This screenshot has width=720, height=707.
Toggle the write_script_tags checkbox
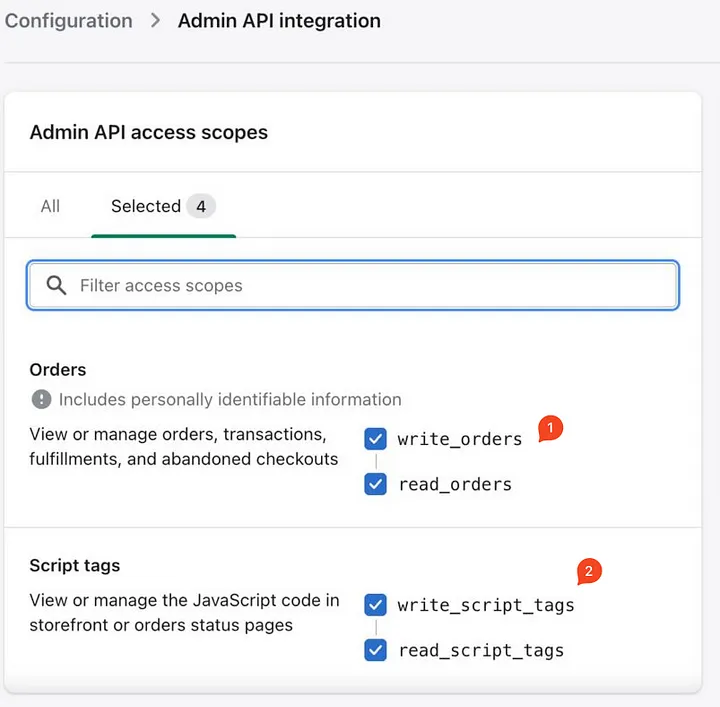coord(376,605)
